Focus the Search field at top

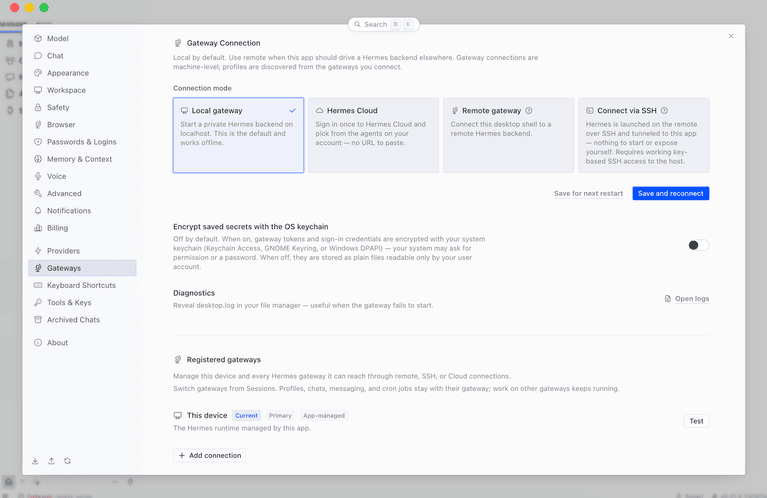pyautogui.click(x=384, y=24)
